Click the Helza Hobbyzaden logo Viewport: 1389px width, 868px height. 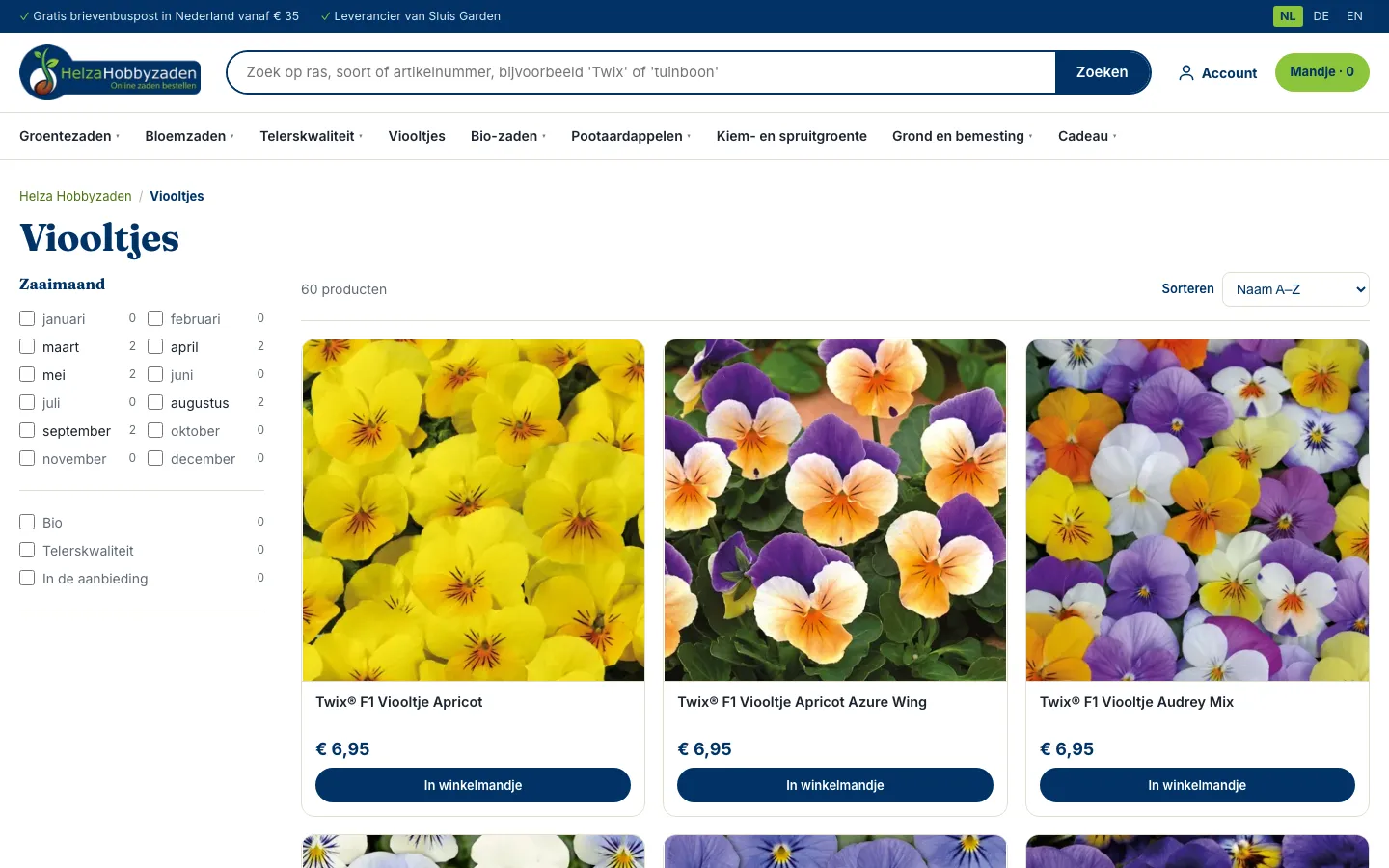[110, 72]
